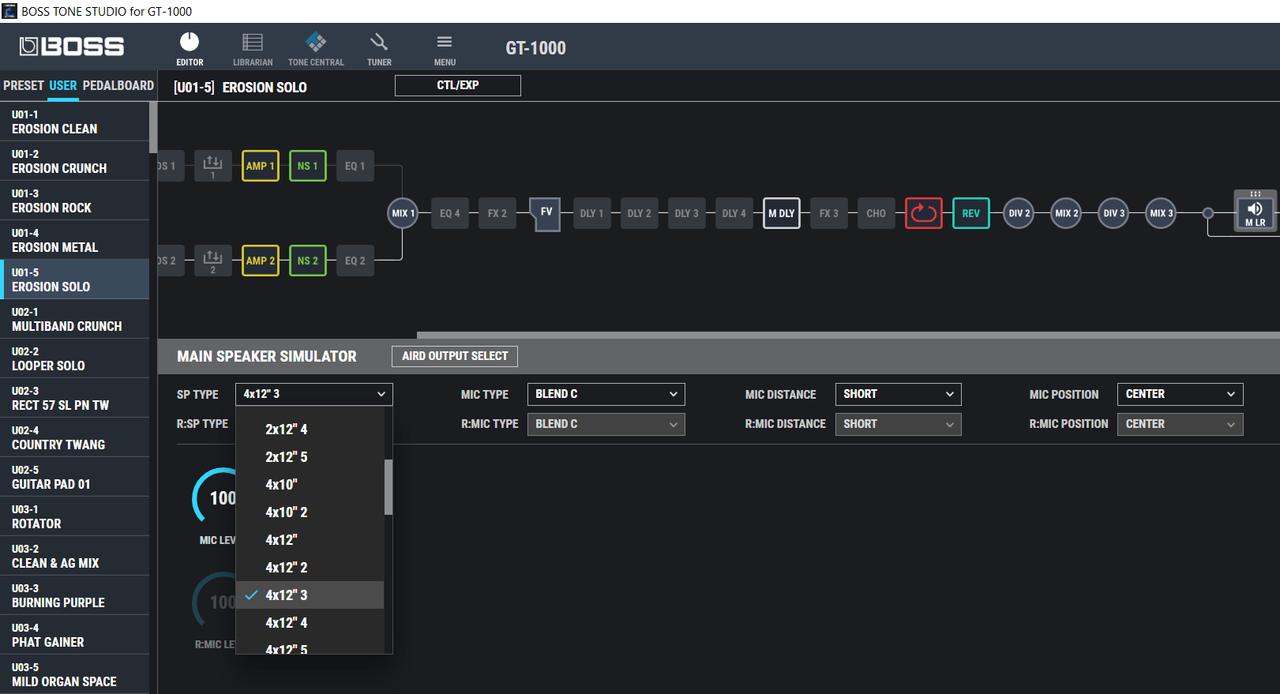Screen dimensions: 1280x694
Task: Open the R:MIC POSITION dropdown
Action: [1180, 424]
